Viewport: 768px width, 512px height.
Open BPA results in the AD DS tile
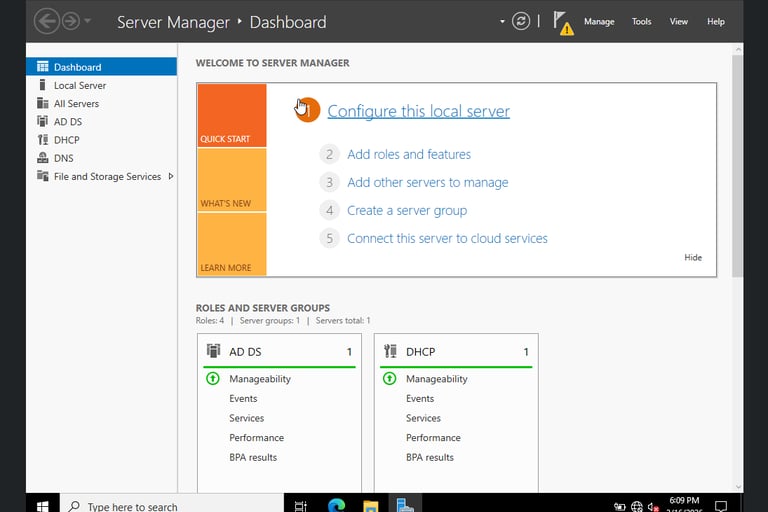point(253,457)
